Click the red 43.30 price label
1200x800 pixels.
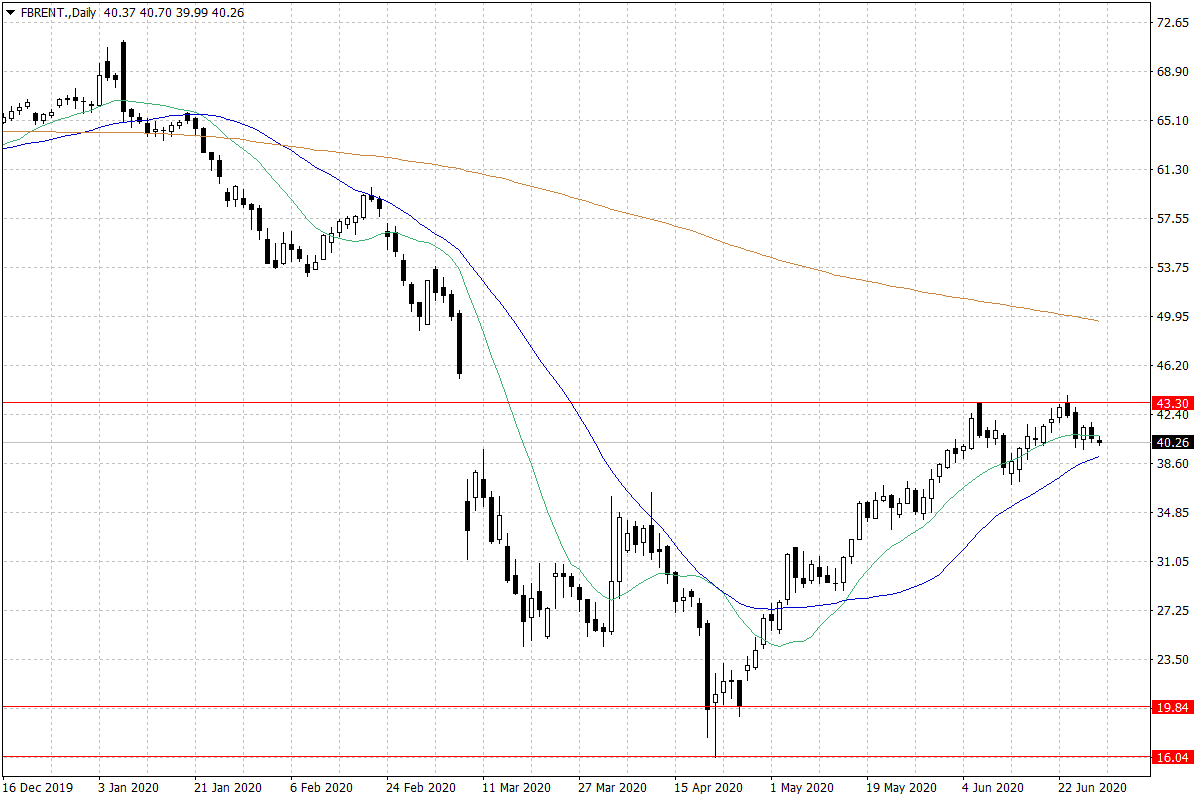(x=1170, y=403)
